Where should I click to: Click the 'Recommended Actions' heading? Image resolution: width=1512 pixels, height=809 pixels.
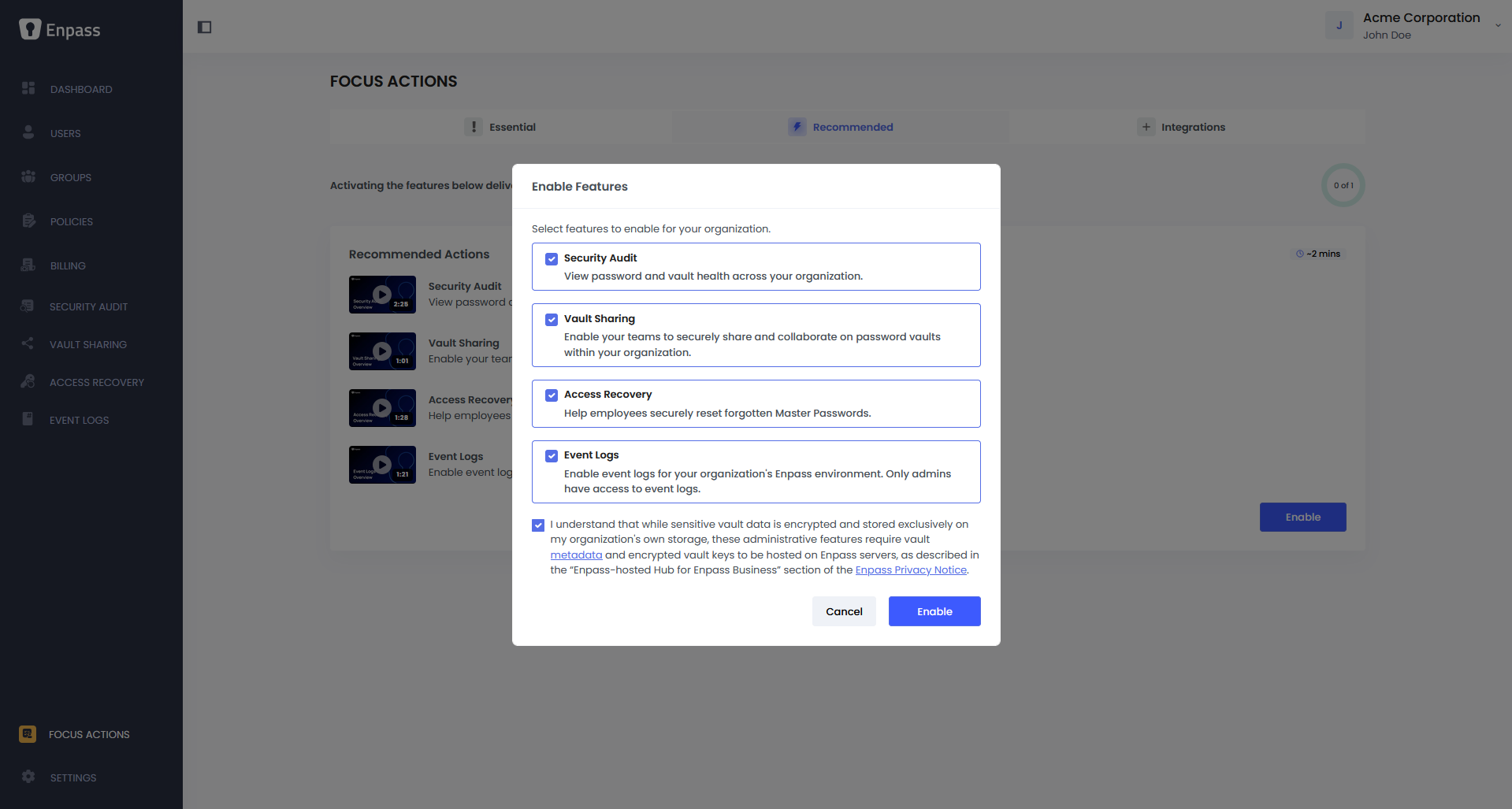click(419, 254)
